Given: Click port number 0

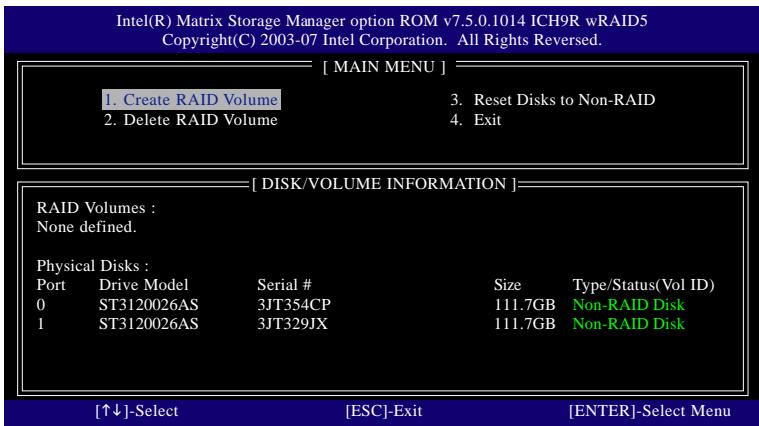Looking at the screenshot, I should [41, 304].
